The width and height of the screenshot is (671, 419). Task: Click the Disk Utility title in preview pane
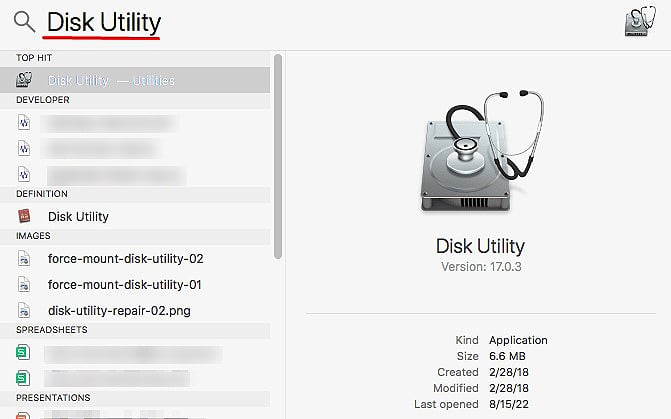(x=481, y=246)
